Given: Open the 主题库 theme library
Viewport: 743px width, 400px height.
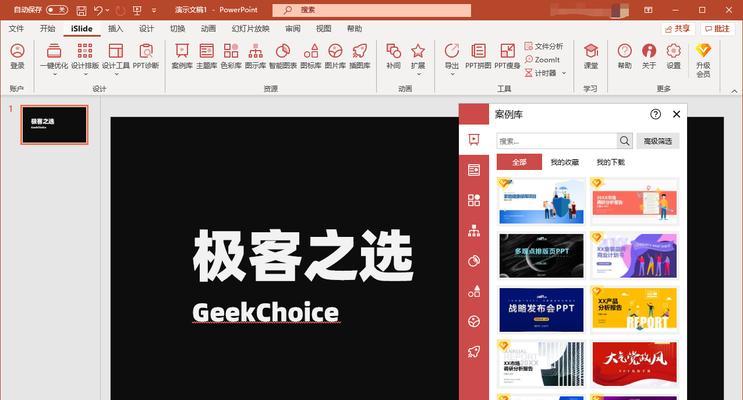Looking at the screenshot, I should [207, 56].
